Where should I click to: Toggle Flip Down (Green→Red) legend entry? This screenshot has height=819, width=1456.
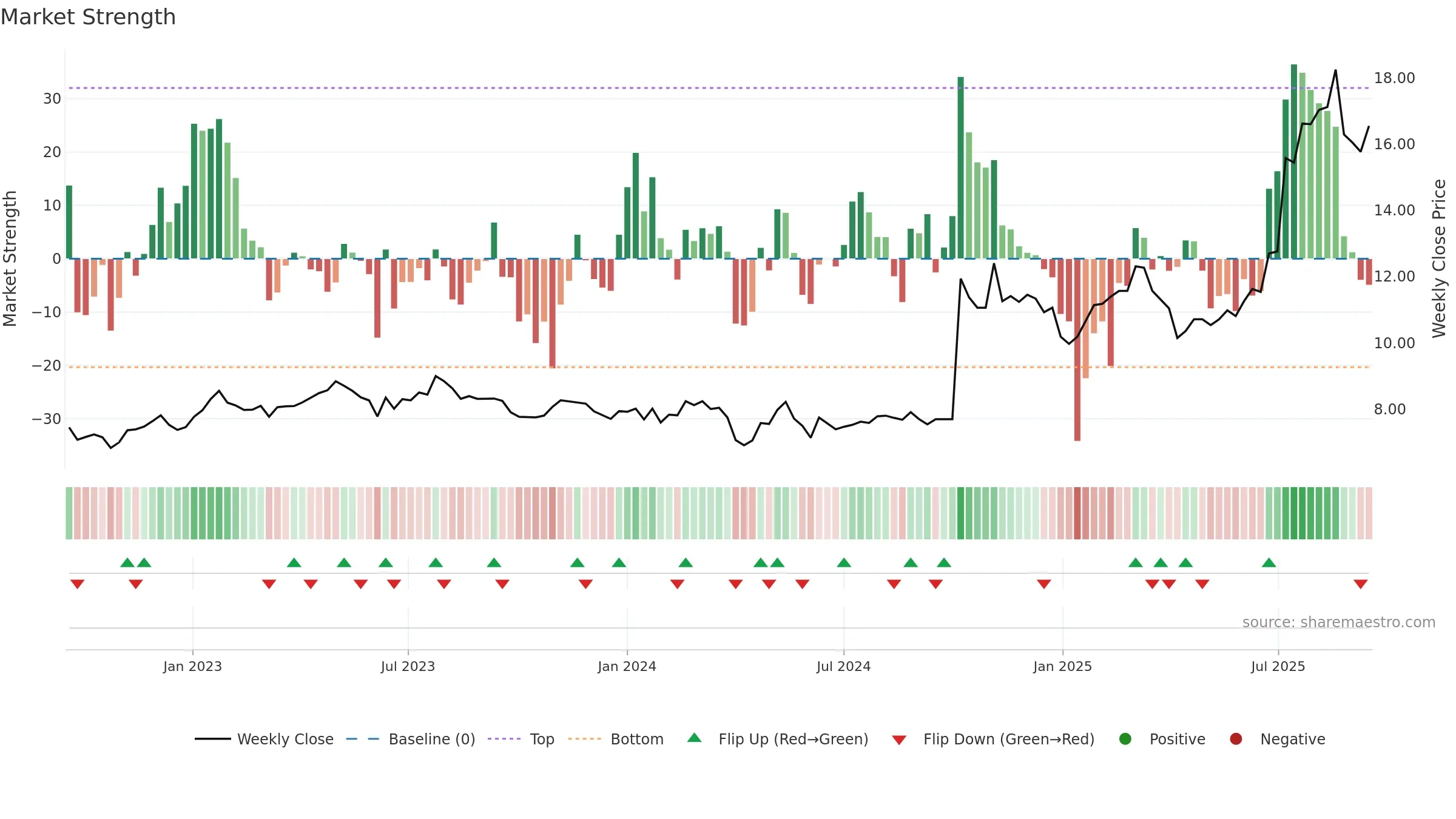coord(993,739)
